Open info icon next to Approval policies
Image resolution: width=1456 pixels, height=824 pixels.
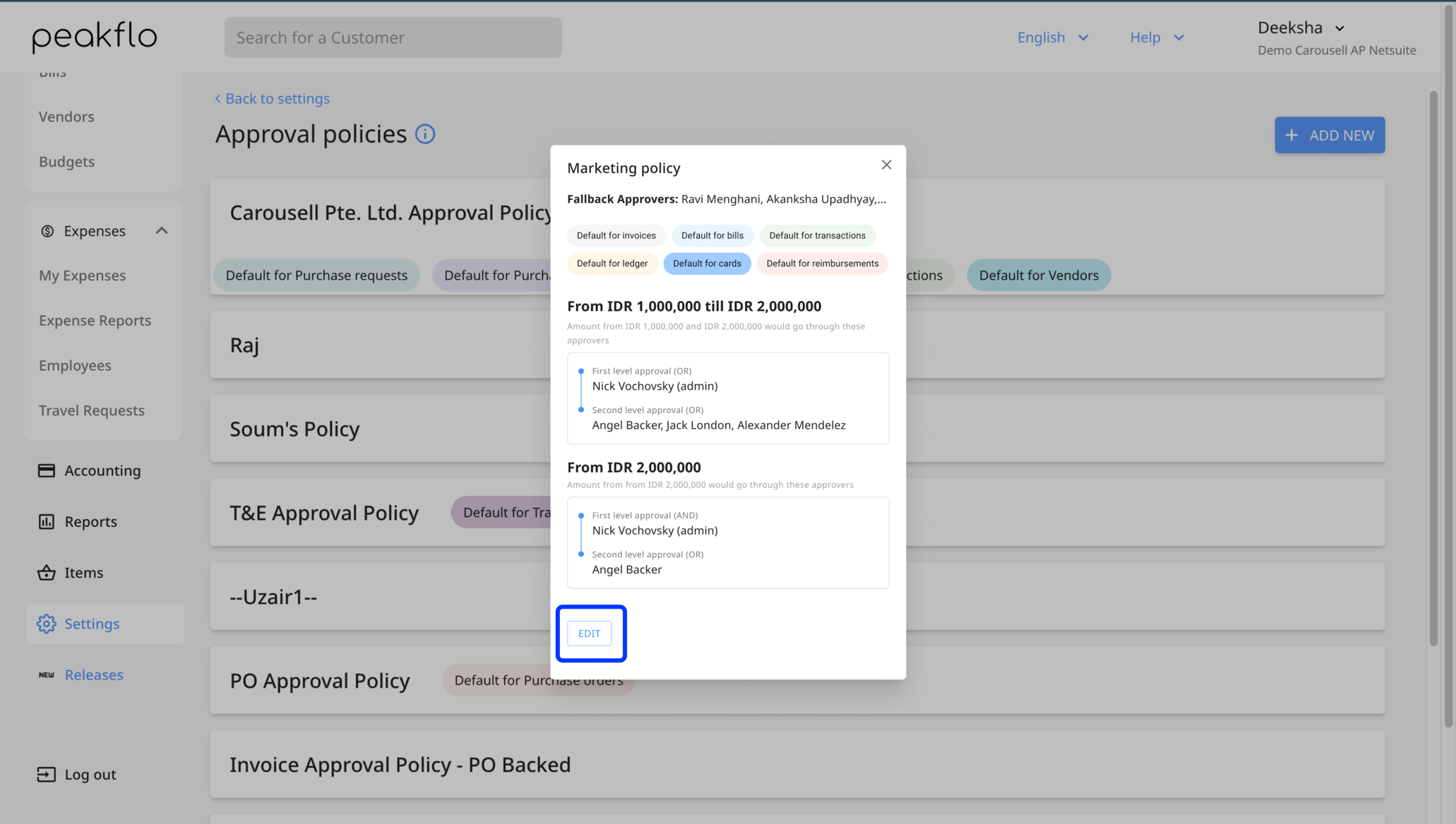click(x=425, y=134)
